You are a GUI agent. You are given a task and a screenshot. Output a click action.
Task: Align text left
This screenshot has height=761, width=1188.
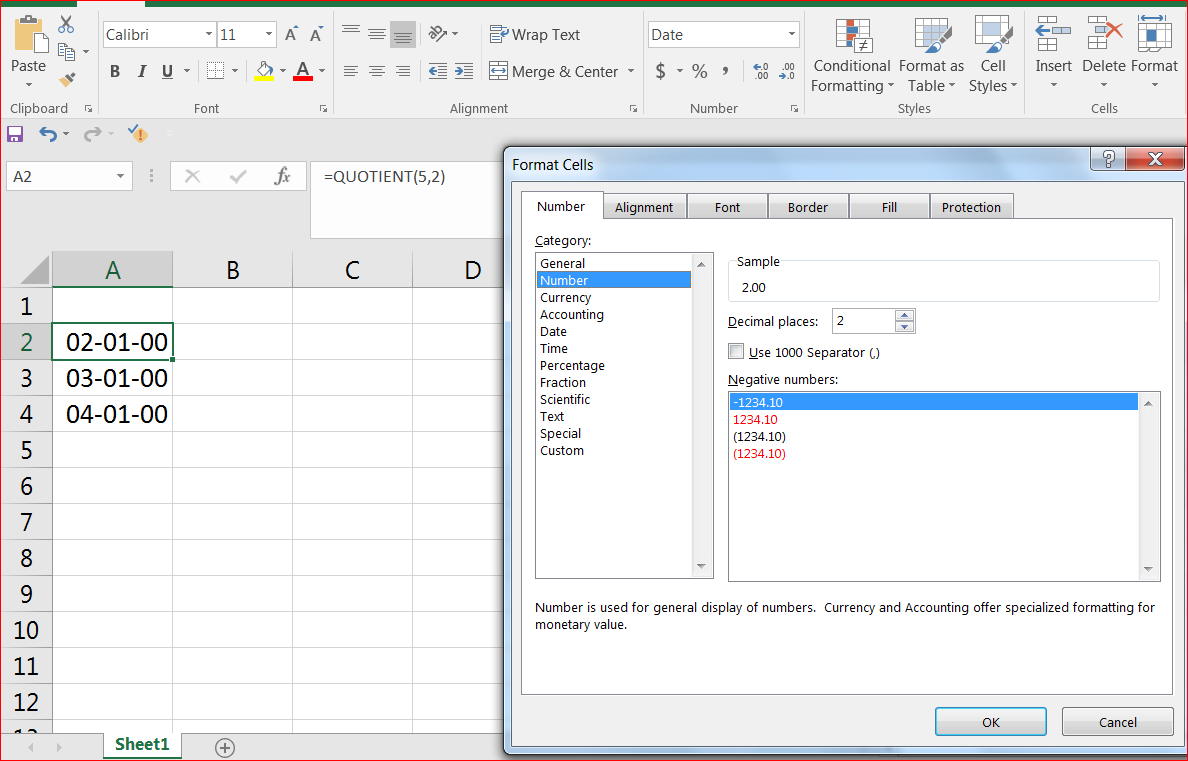(x=351, y=71)
